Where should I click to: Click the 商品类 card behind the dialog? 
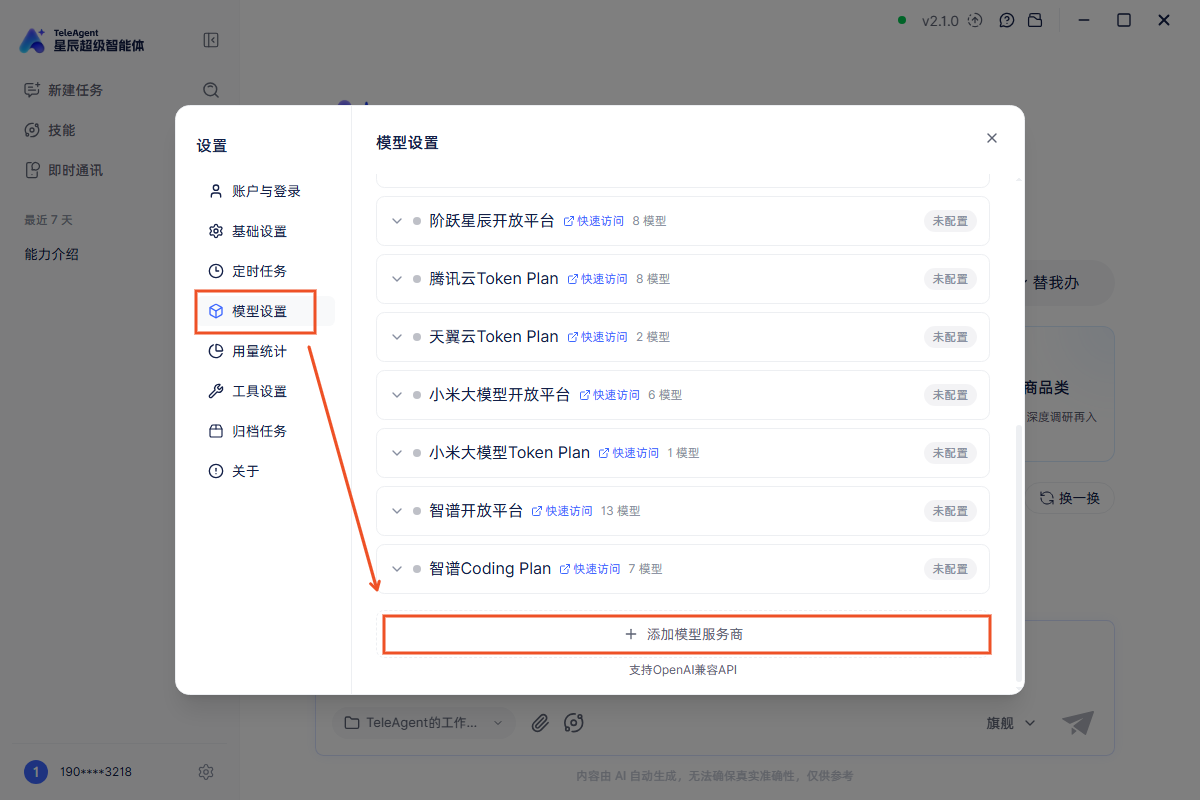tap(1067, 394)
